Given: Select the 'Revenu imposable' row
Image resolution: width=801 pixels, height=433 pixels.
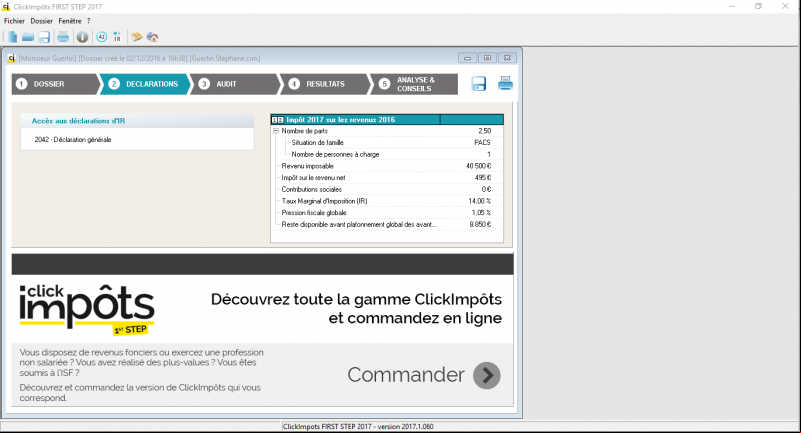Looking at the screenshot, I should (387, 166).
